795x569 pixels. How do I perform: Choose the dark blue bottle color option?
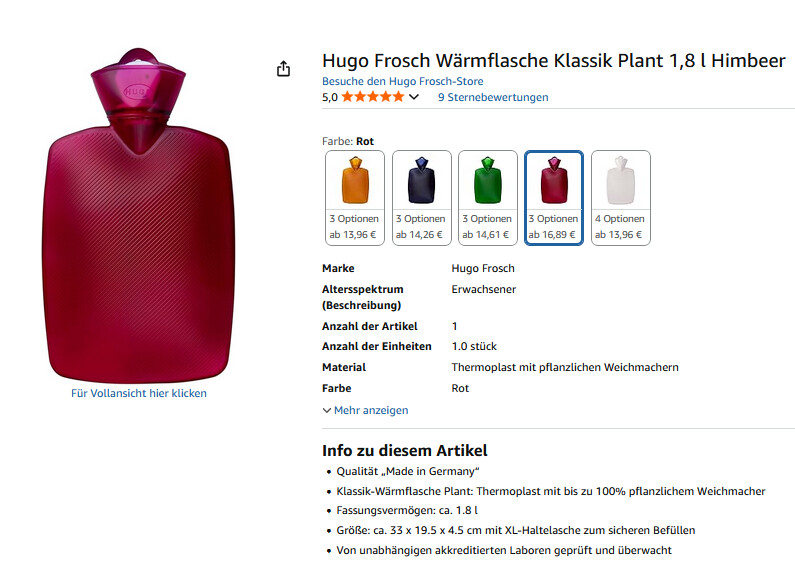[x=421, y=198]
